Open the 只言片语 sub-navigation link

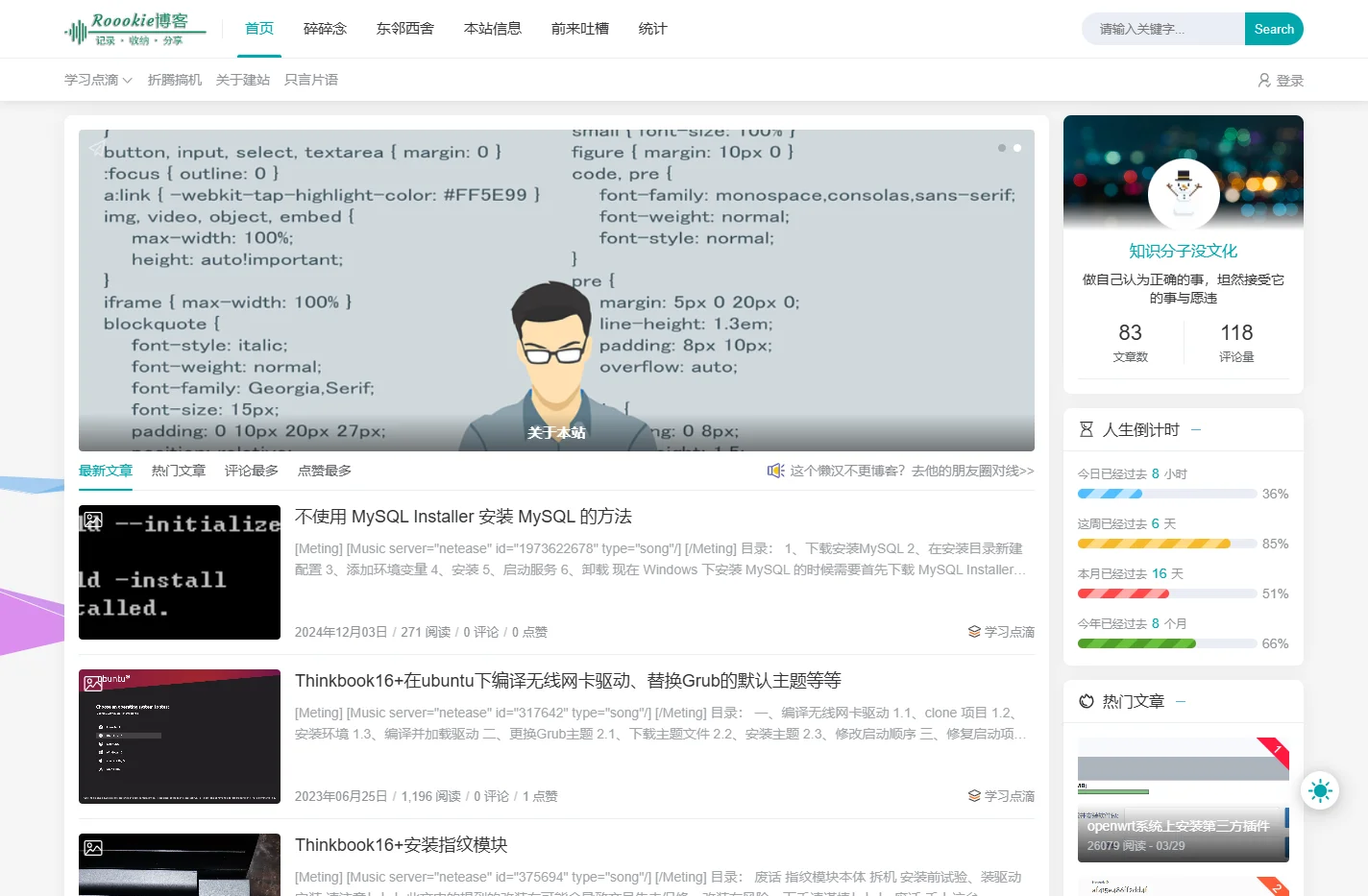[311, 80]
